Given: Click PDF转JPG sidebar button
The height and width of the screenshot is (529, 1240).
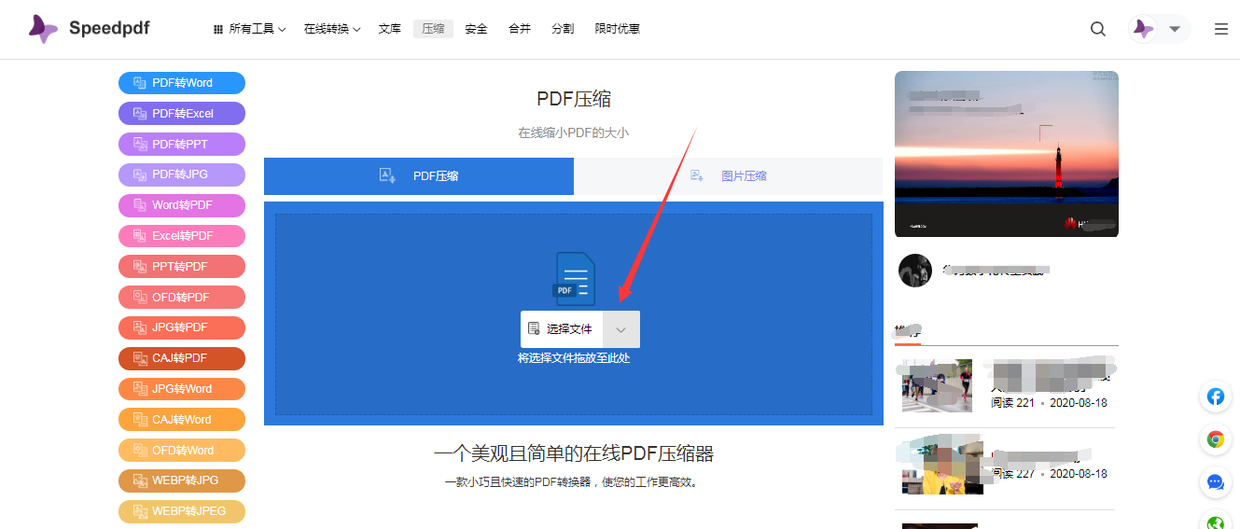Looking at the screenshot, I should coord(182,175).
